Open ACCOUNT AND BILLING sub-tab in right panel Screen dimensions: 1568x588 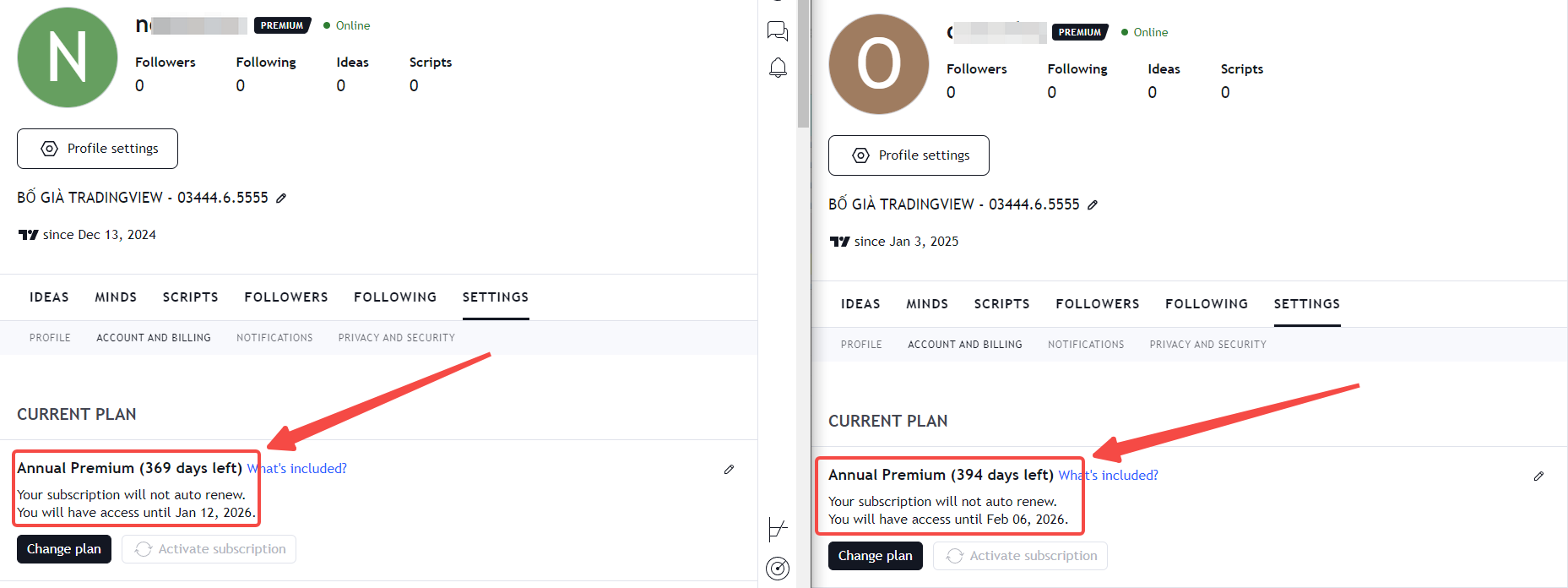tap(965, 345)
